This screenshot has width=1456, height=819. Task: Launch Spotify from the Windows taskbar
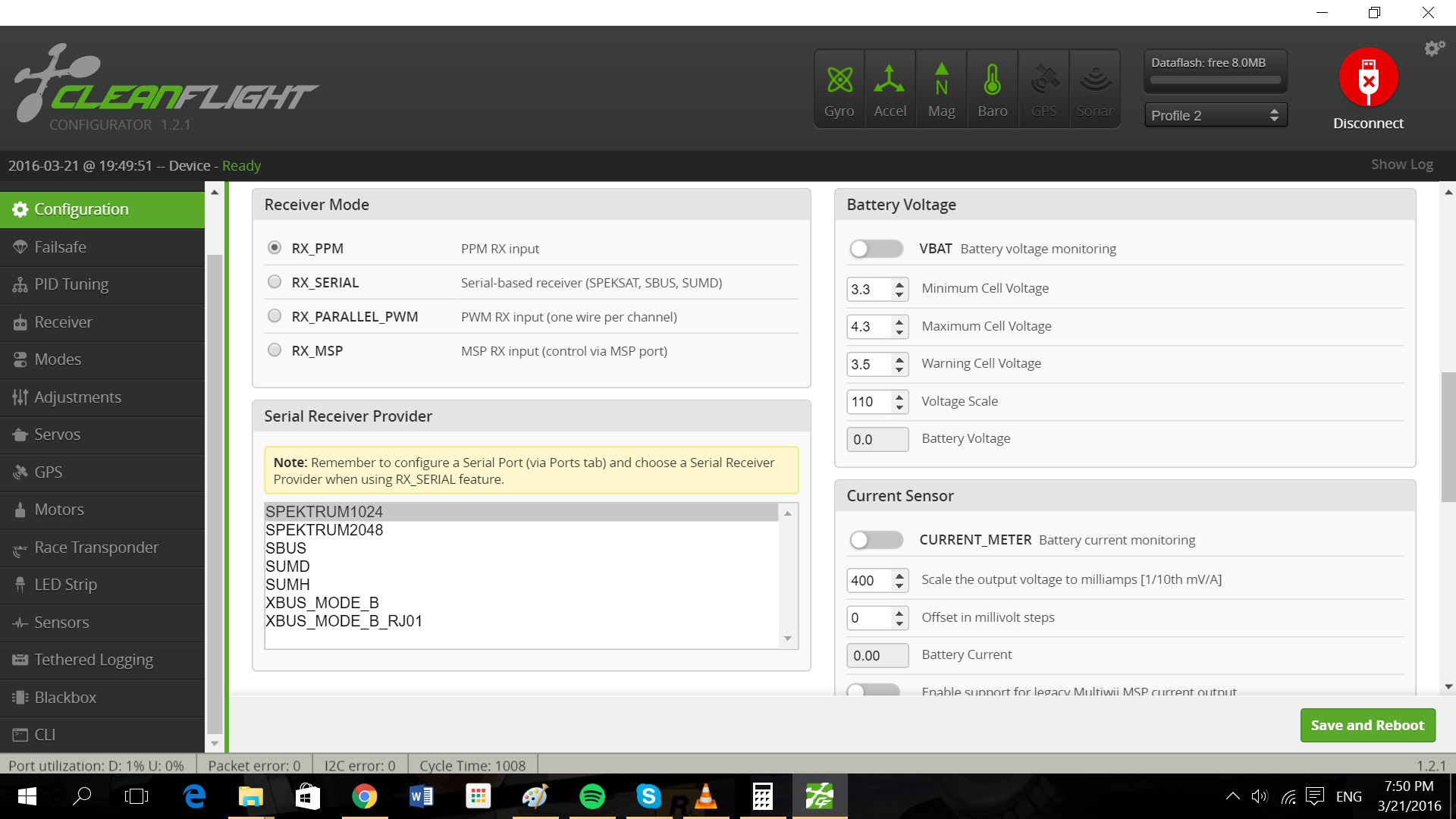tap(592, 796)
